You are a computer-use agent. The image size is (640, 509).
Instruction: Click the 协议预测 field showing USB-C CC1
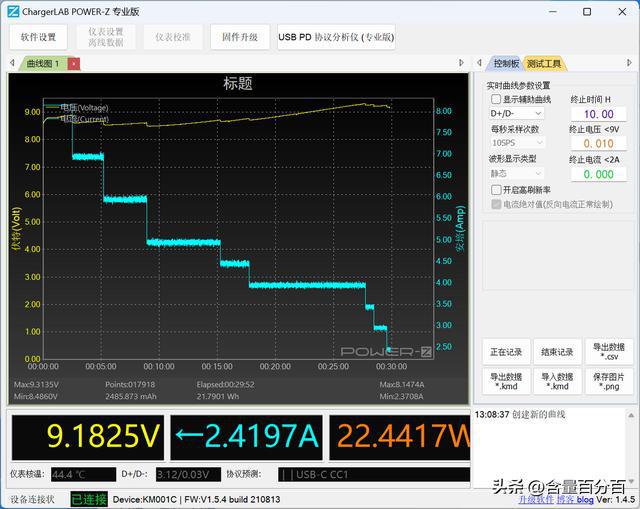[373, 475]
